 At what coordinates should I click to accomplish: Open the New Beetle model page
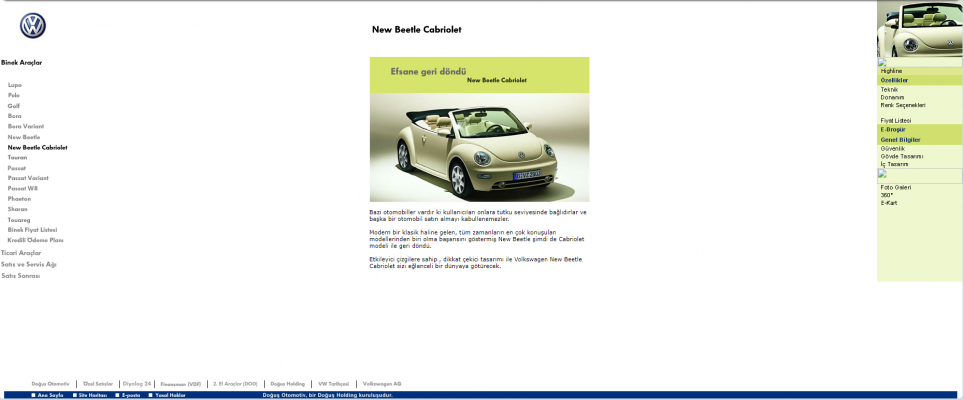[x=24, y=137]
